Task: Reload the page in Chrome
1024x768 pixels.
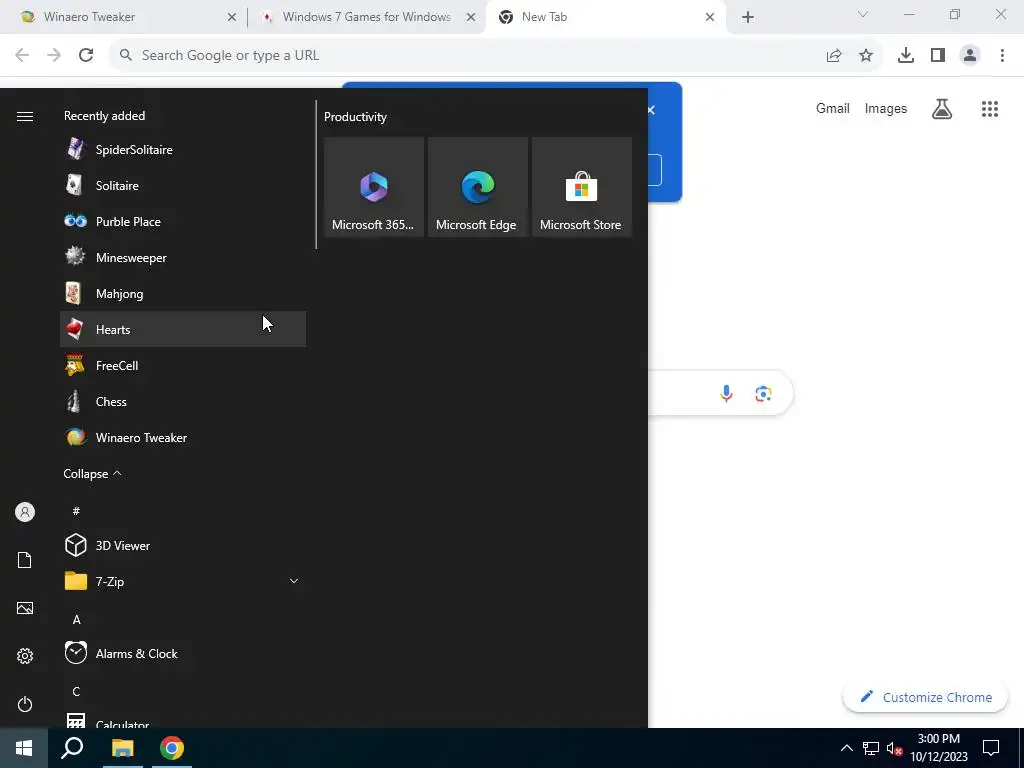Action: 86,56
